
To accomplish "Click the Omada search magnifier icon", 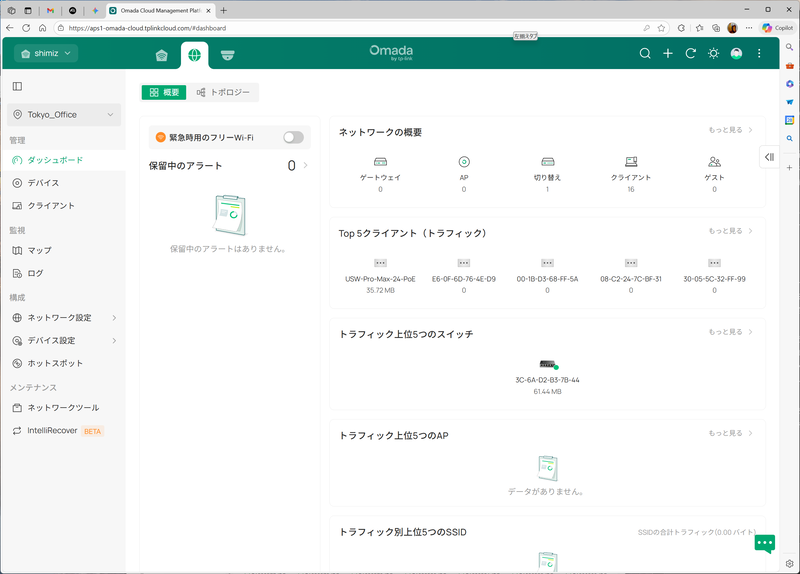I will [x=645, y=53].
